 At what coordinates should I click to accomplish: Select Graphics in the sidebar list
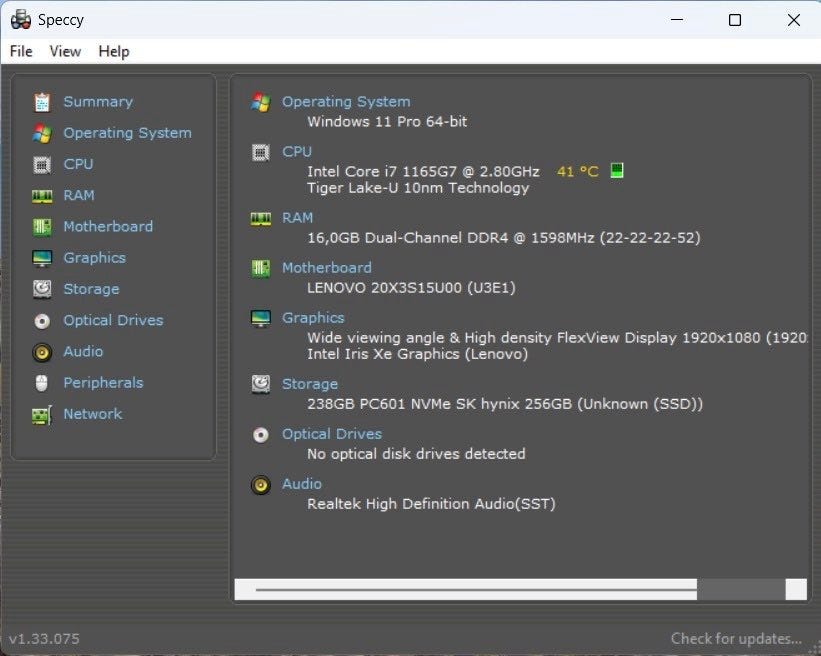[x=94, y=258]
